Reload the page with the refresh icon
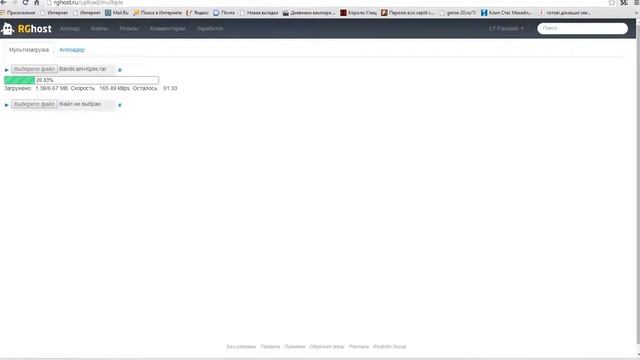 [x=25, y=2]
